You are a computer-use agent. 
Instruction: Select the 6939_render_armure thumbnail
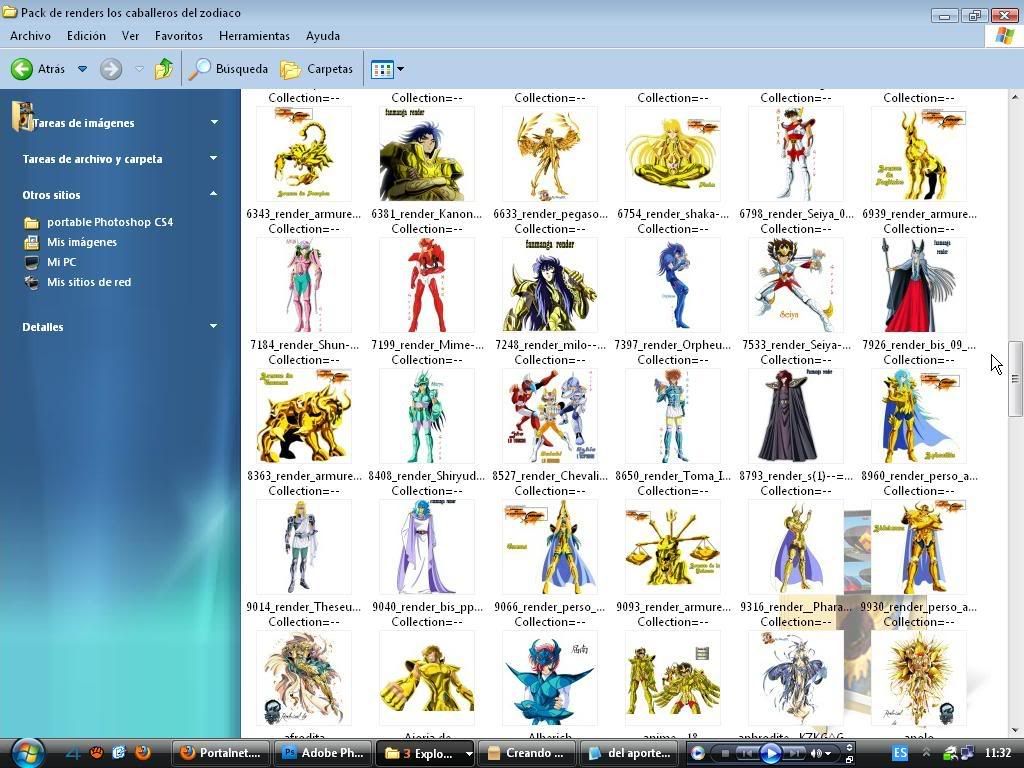click(x=919, y=154)
